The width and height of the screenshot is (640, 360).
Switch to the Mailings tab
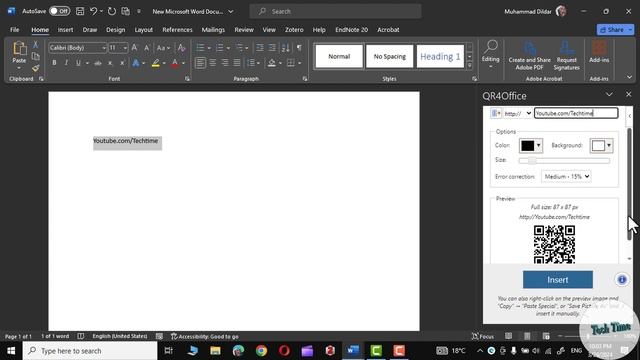213,30
